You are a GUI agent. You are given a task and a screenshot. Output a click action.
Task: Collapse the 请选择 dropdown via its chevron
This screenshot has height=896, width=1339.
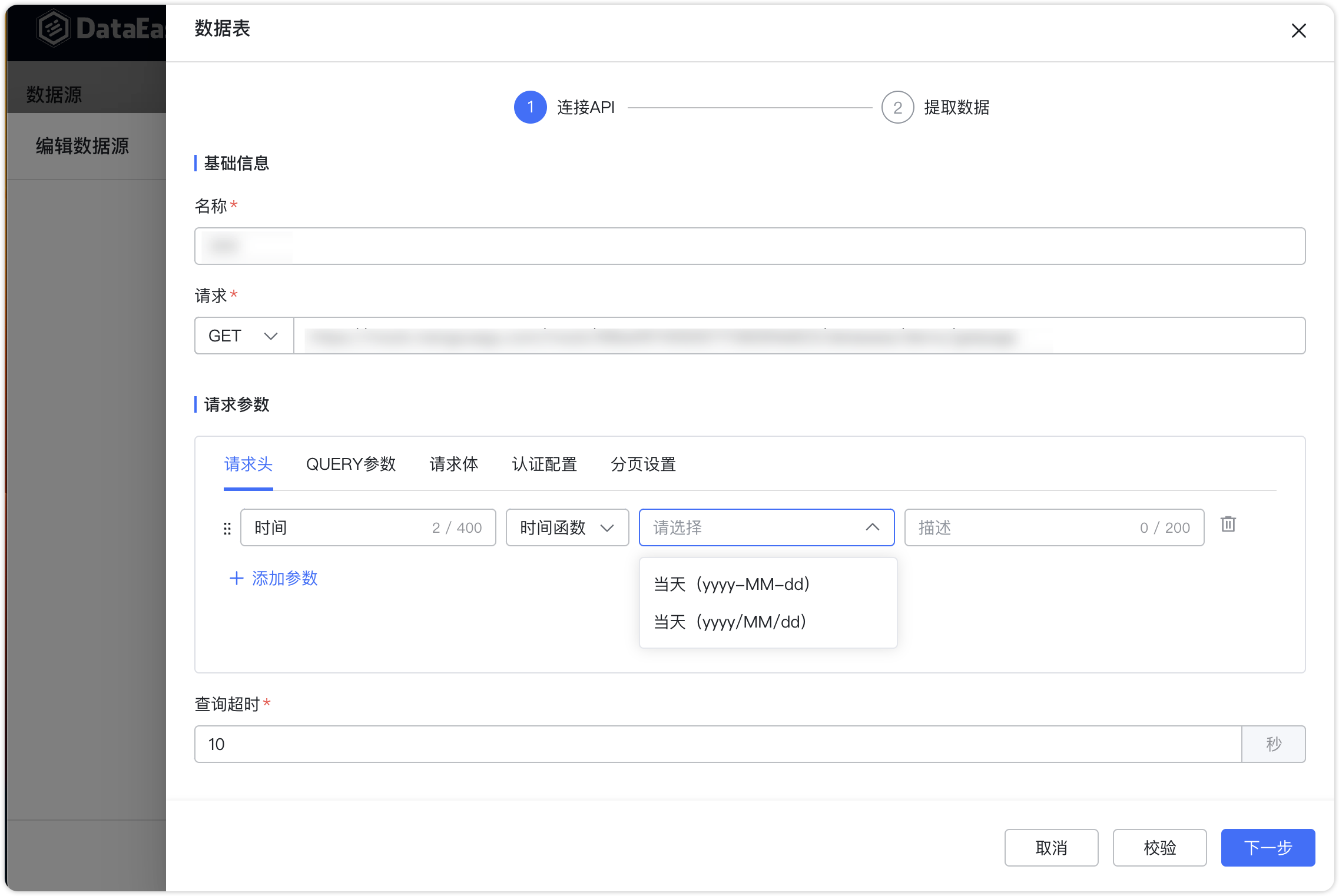click(x=873, y=528)
